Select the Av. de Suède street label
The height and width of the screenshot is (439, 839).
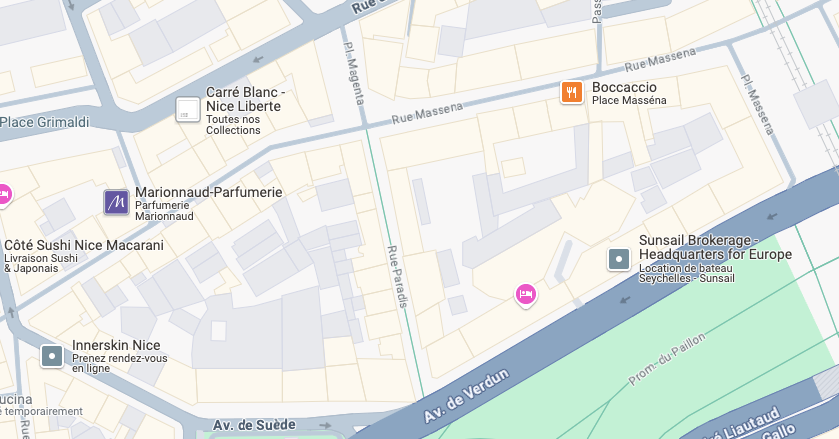[x=254, y=426]
